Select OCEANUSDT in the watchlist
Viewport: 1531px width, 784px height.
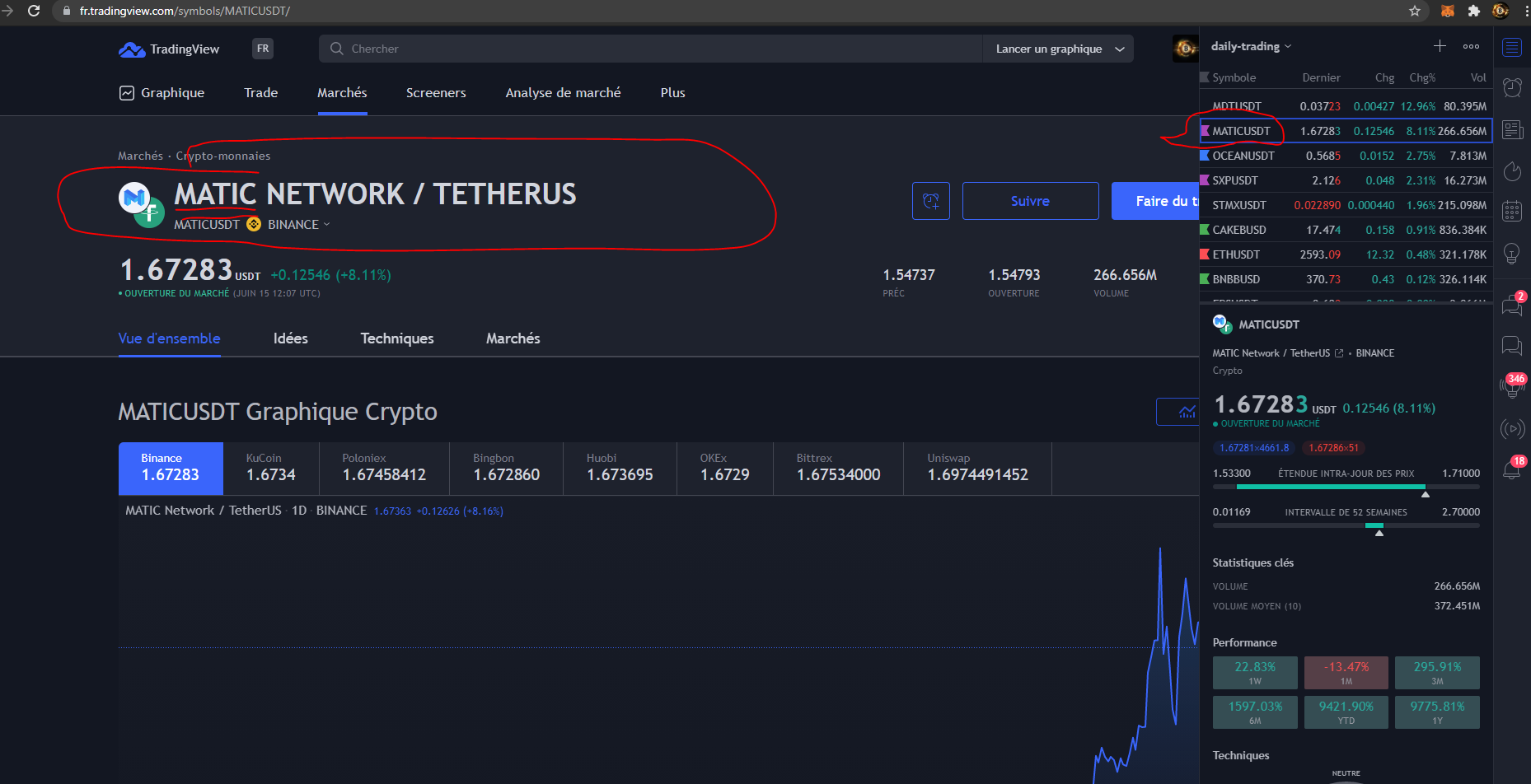tap(1346, 156)
